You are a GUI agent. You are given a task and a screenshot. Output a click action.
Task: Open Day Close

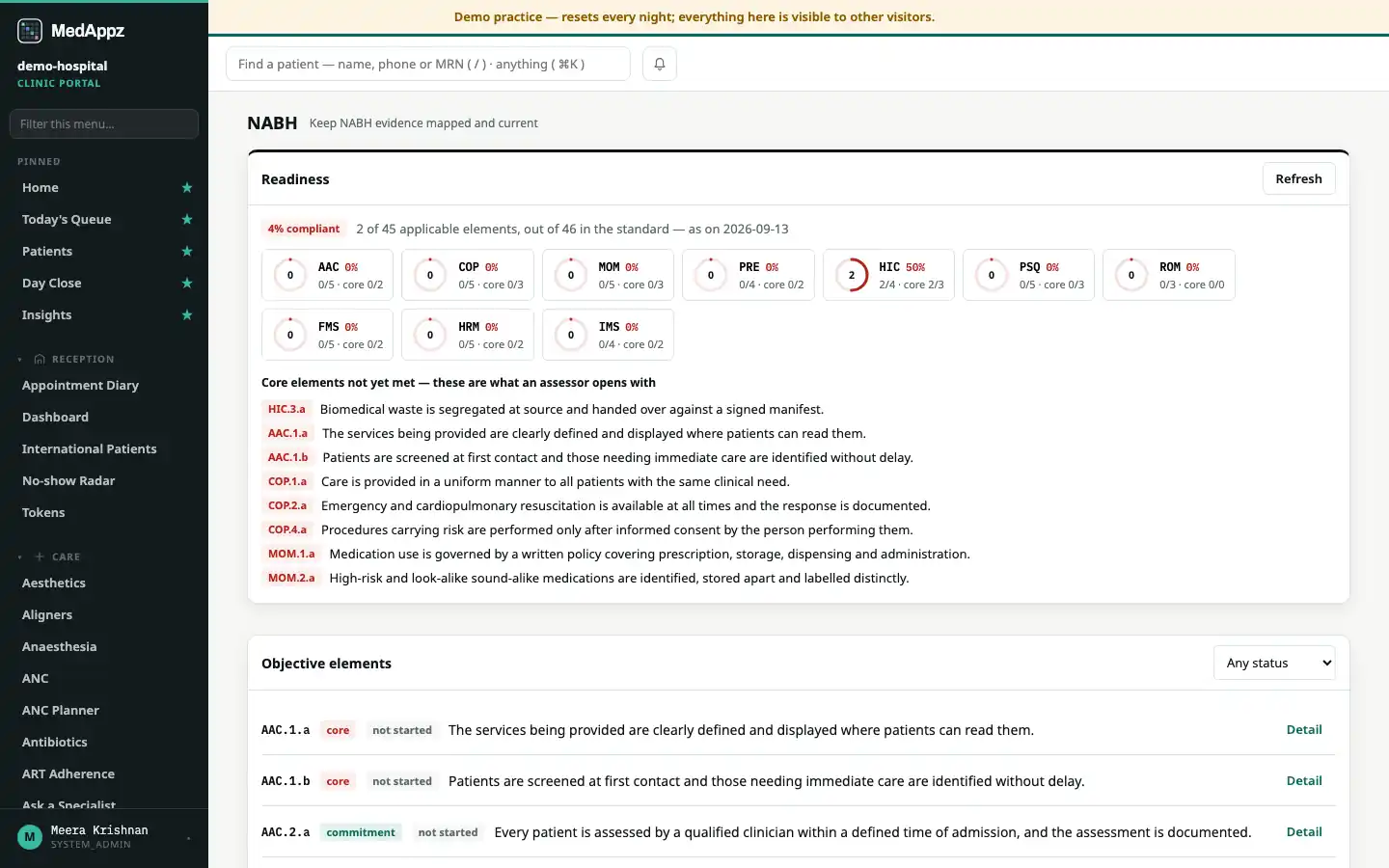pos(52,284)
